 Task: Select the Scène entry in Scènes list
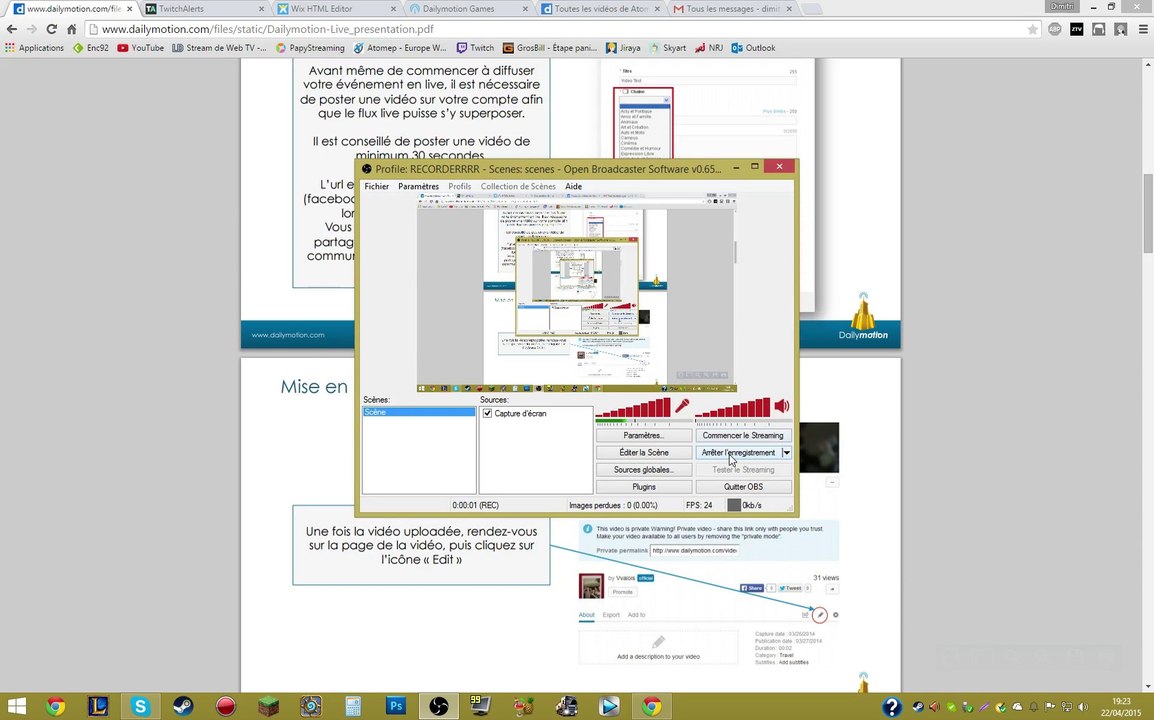coord(418,412)
